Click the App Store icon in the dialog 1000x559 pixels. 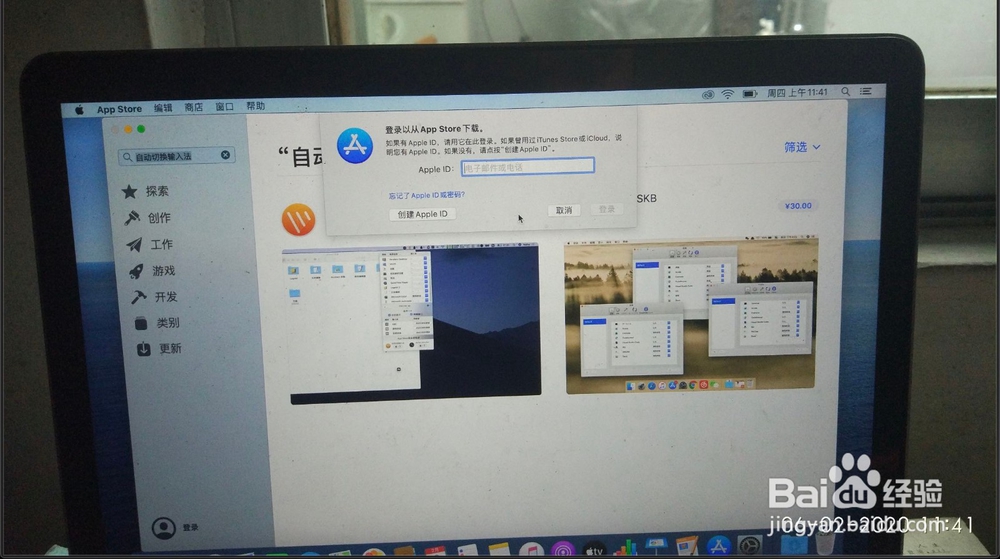(355, 146)
